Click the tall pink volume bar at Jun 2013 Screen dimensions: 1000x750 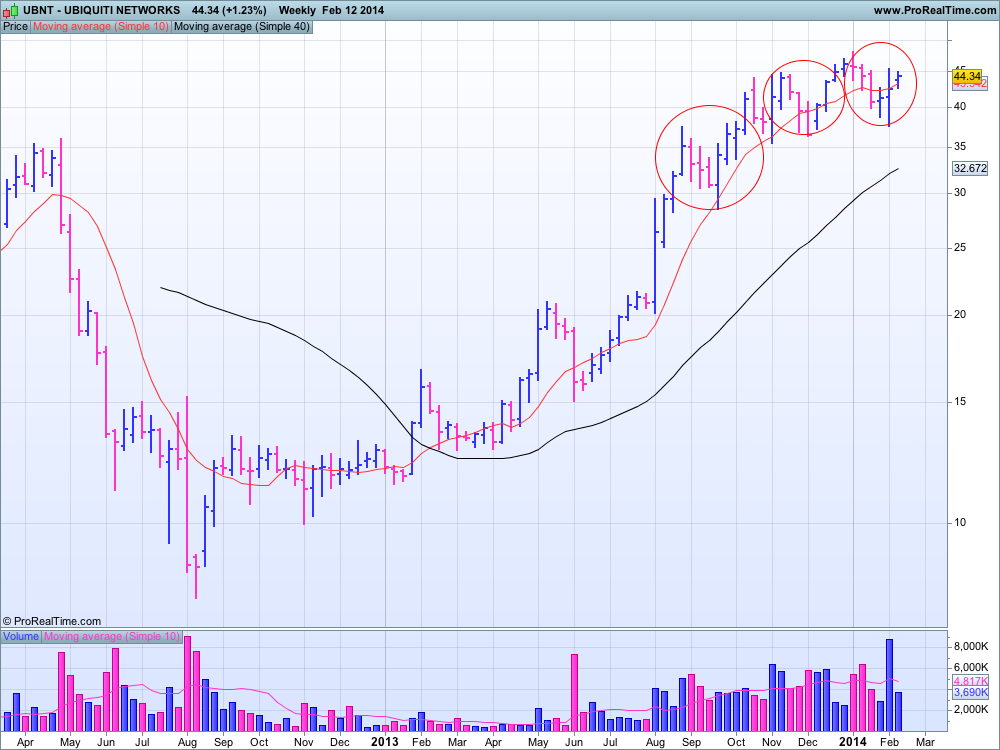coord(574,693)
